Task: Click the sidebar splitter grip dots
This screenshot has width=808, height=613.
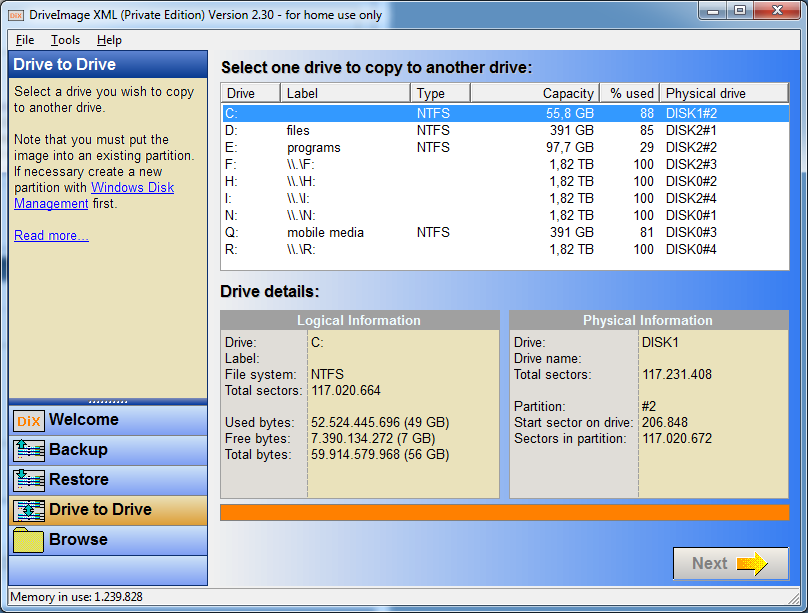Action: [x=108, y=401]
